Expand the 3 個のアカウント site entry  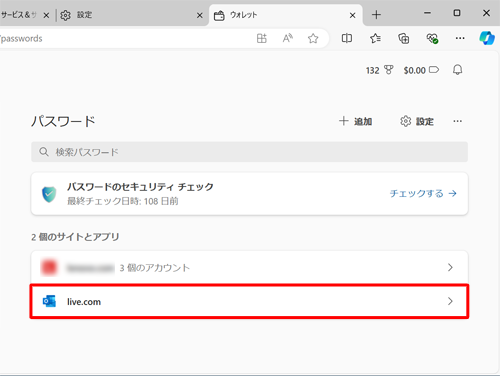click(249, 267)
